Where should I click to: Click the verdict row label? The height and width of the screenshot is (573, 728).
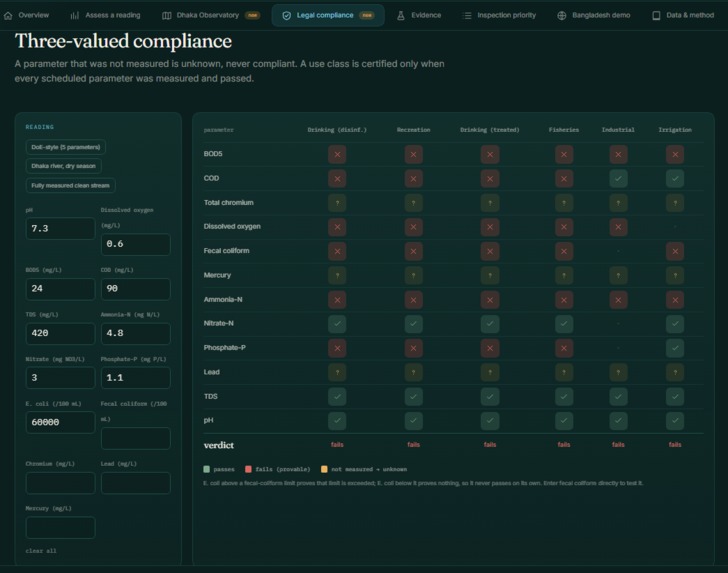[219, 445]
